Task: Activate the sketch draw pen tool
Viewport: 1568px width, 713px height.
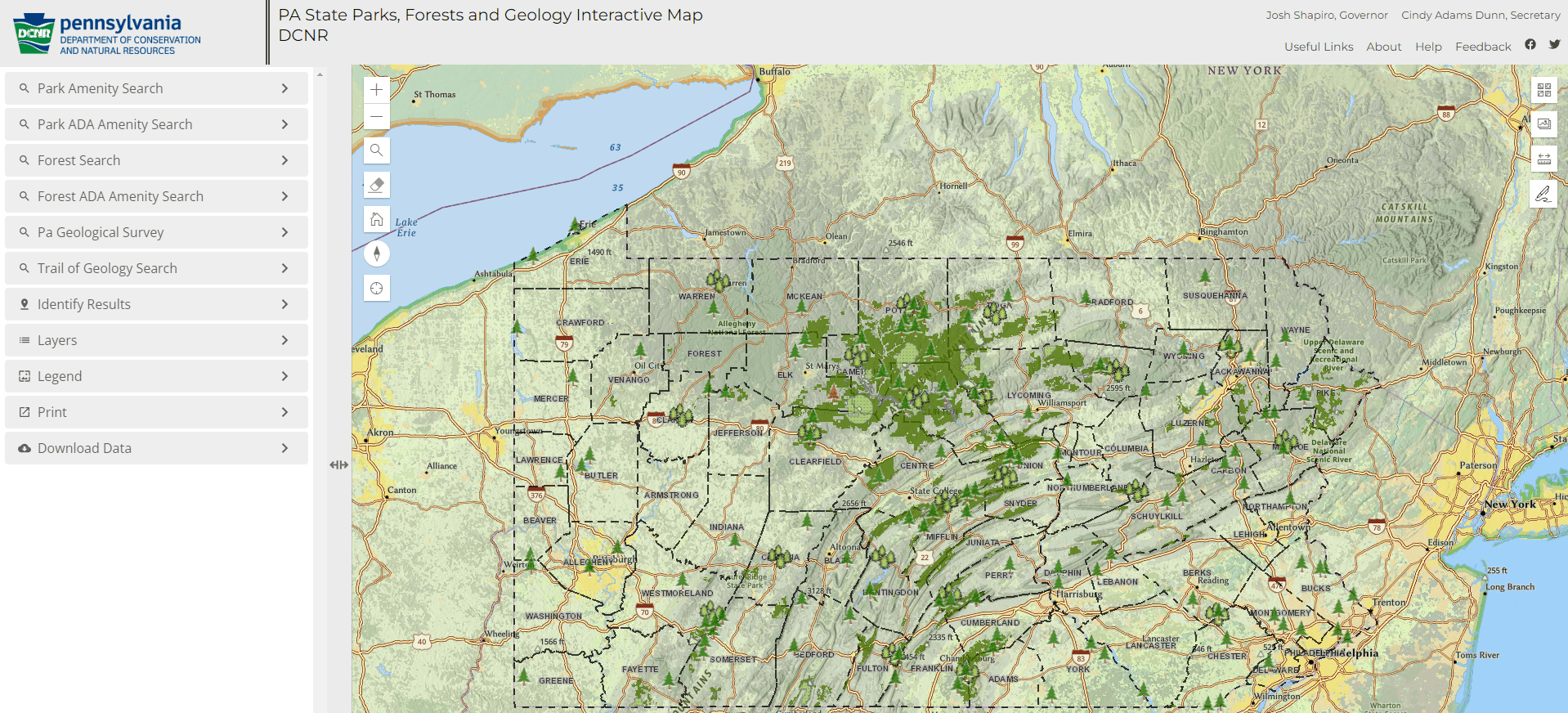Action: point(1543,194)
